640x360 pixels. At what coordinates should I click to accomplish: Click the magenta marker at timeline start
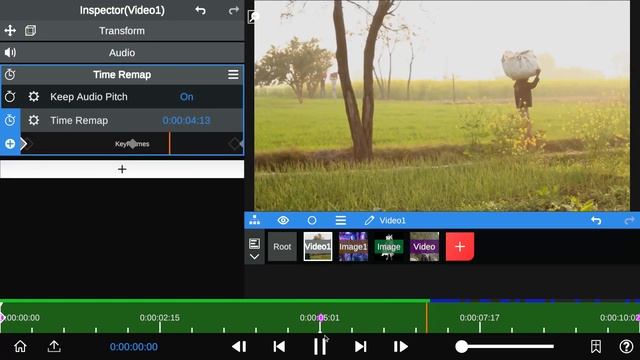click(x=2, y=318)
